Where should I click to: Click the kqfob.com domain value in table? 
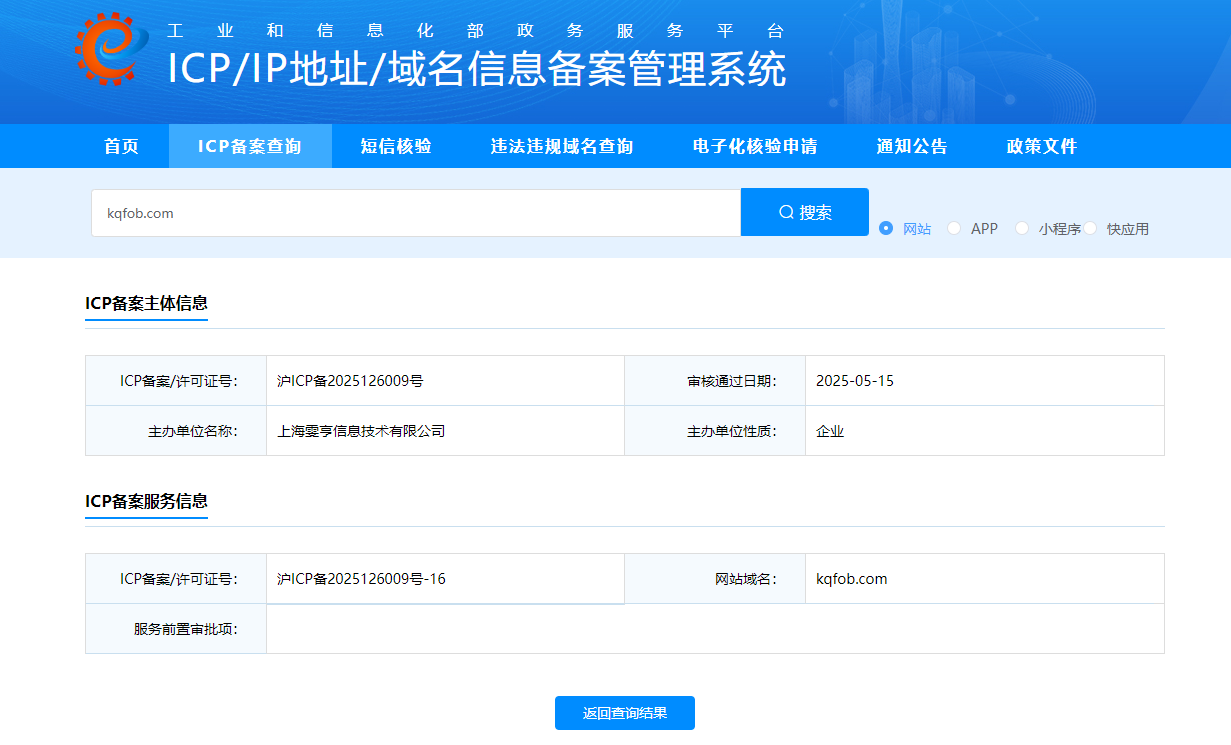click(x=852, y=579)
